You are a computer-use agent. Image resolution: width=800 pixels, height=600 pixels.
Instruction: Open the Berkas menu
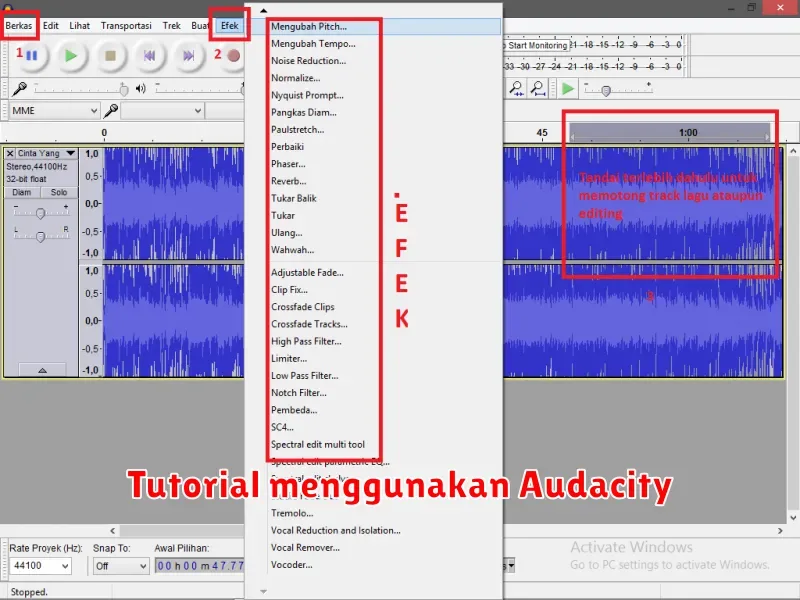click(19, 26)
